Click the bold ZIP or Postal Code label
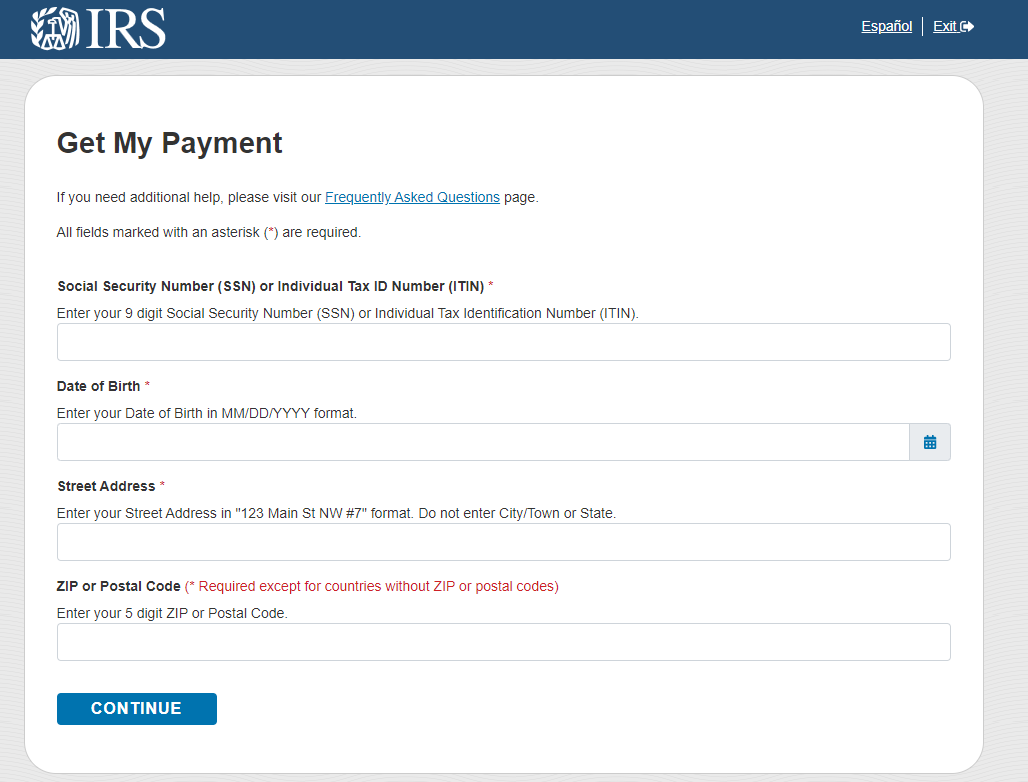1028x782 pixels. [x=118, y=586]
